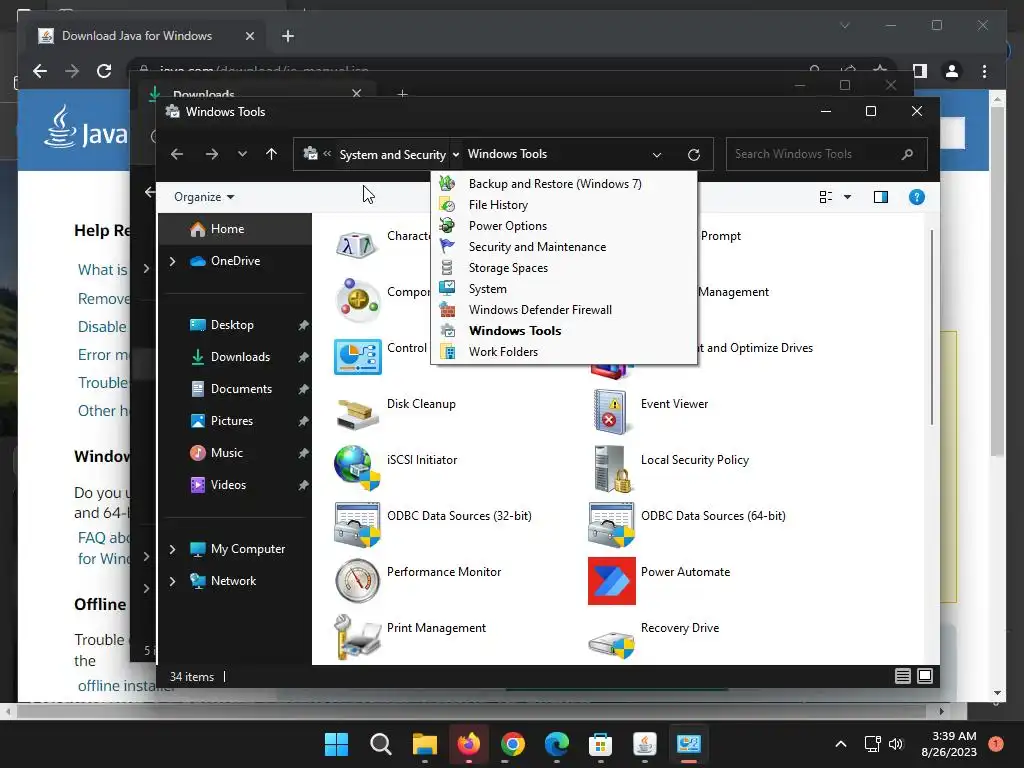Select File History from dropdown list
Image resolution: width=1024 pixels, height=768 pixels.
(x=564, y=204)
